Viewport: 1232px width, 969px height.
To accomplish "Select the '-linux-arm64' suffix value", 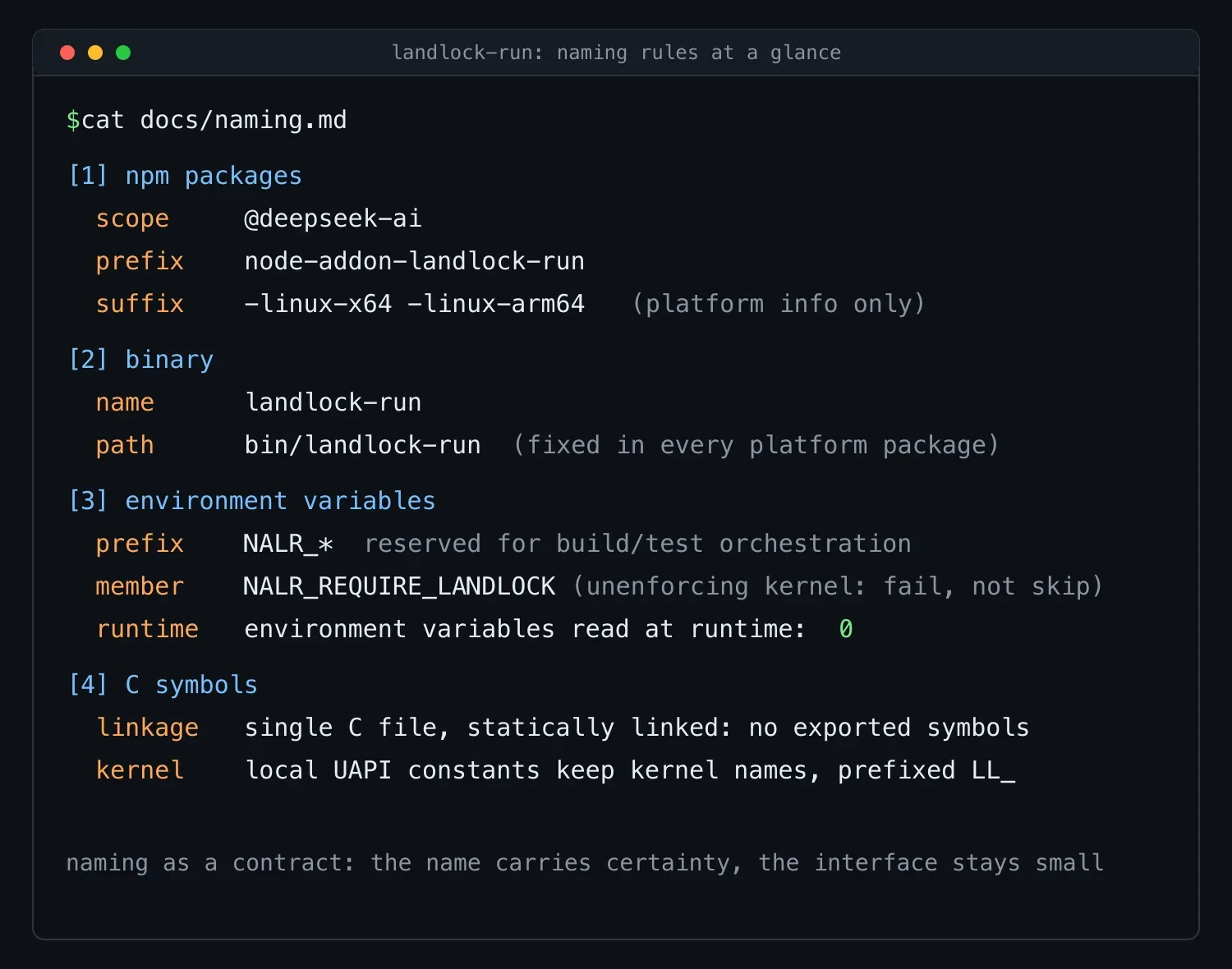I will click(495, 304).
